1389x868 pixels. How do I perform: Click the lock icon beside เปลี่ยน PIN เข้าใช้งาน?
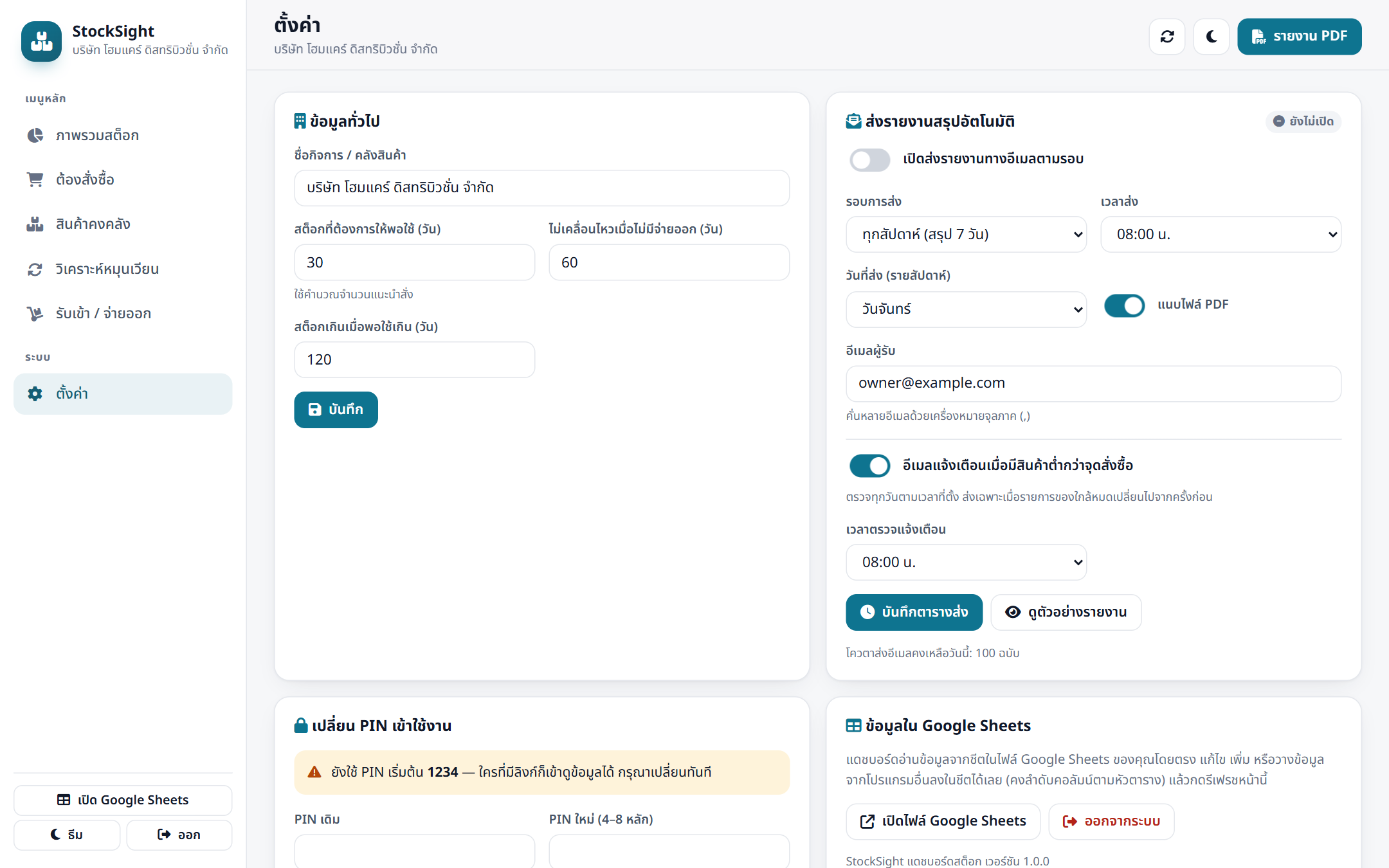(301, 725)
